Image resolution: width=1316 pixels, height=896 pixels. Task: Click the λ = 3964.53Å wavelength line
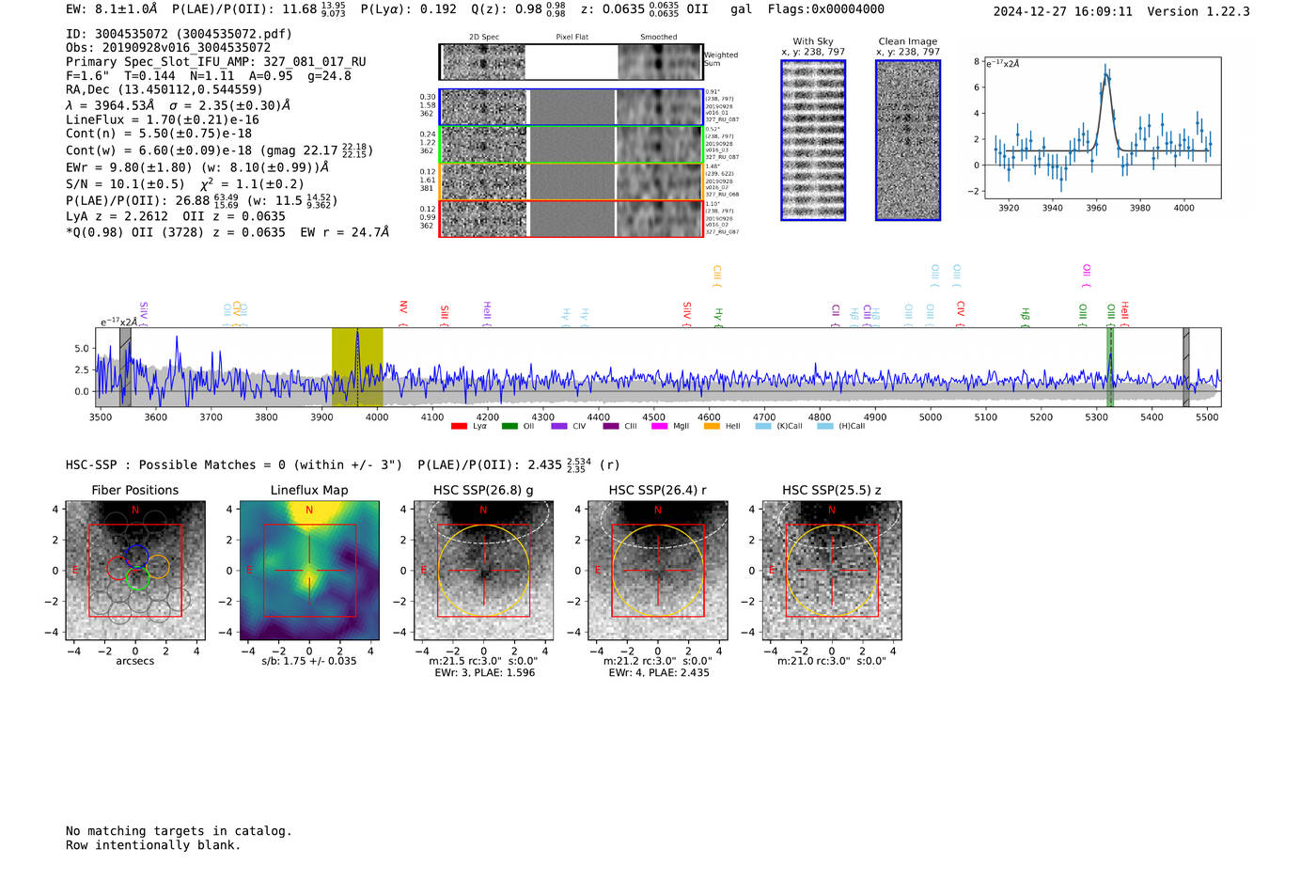click(x=179, y=105)
